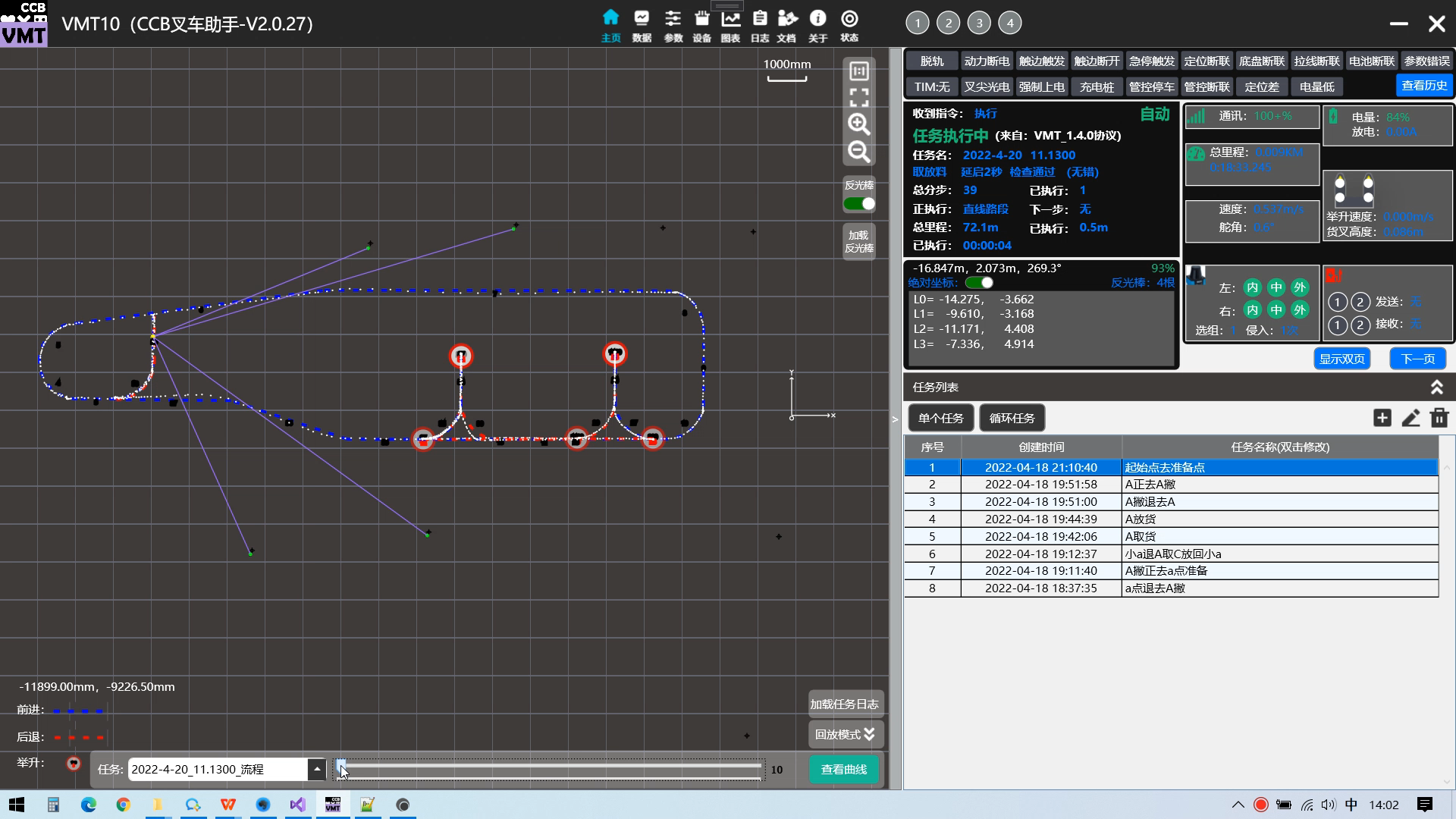Click the task name input field
The width and height of the screenshot is (1456, 819).
pyautogui.click(x=218, y=769)
